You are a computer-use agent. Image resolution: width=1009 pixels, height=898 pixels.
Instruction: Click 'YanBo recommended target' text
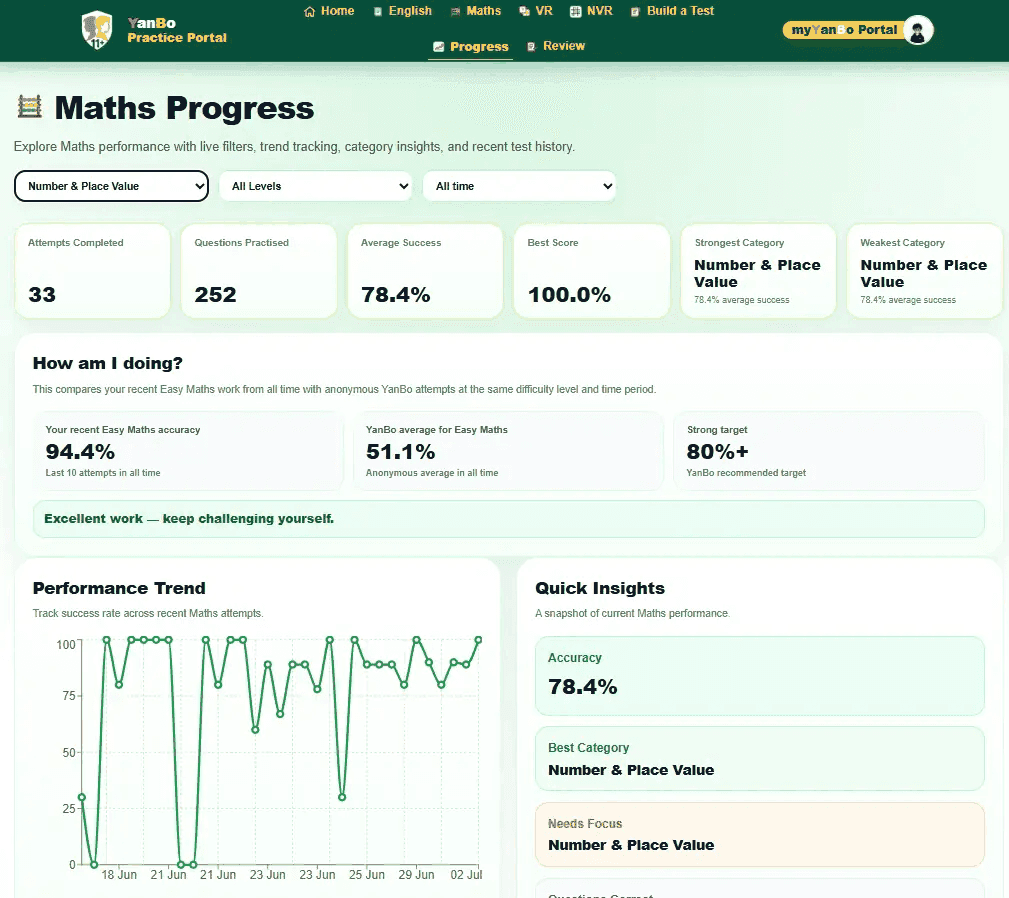pos(746,473)
